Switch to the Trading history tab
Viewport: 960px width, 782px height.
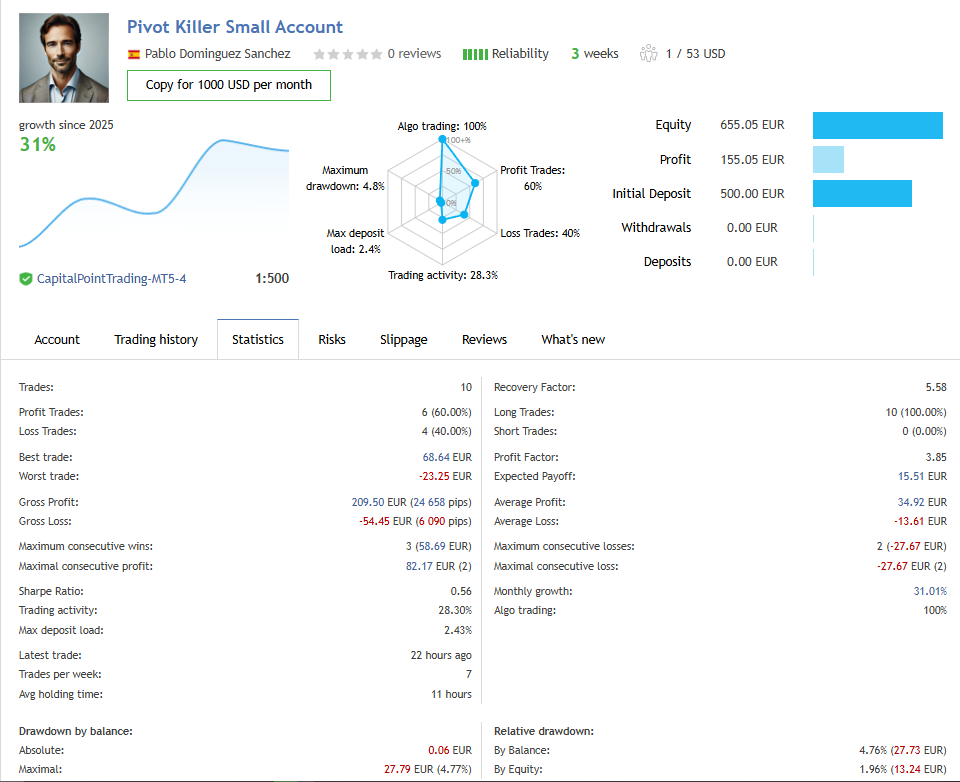(156, 339)
